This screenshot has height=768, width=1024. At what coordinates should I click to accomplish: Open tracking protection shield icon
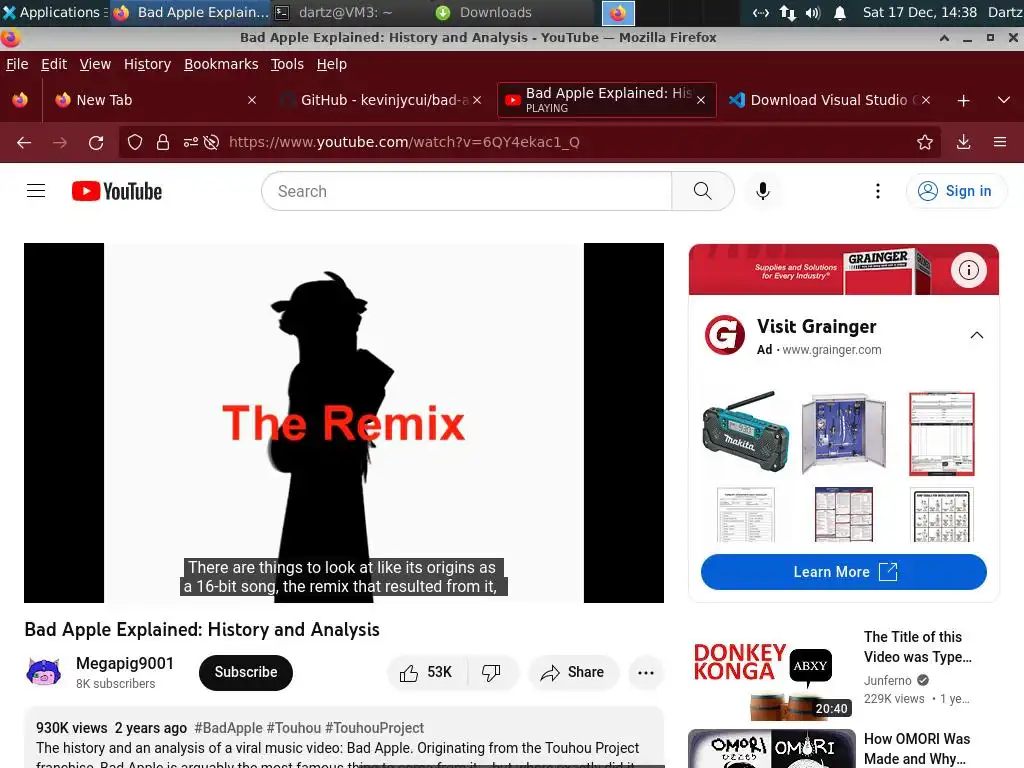[x=135, y=142]
